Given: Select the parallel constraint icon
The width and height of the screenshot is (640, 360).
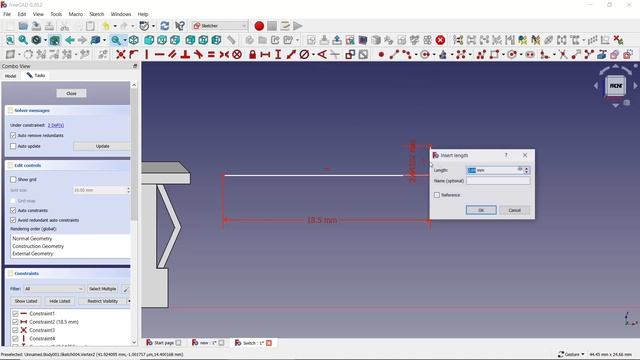Looking at the screenshot, I should pyautogui.click(x=172, y=54).
